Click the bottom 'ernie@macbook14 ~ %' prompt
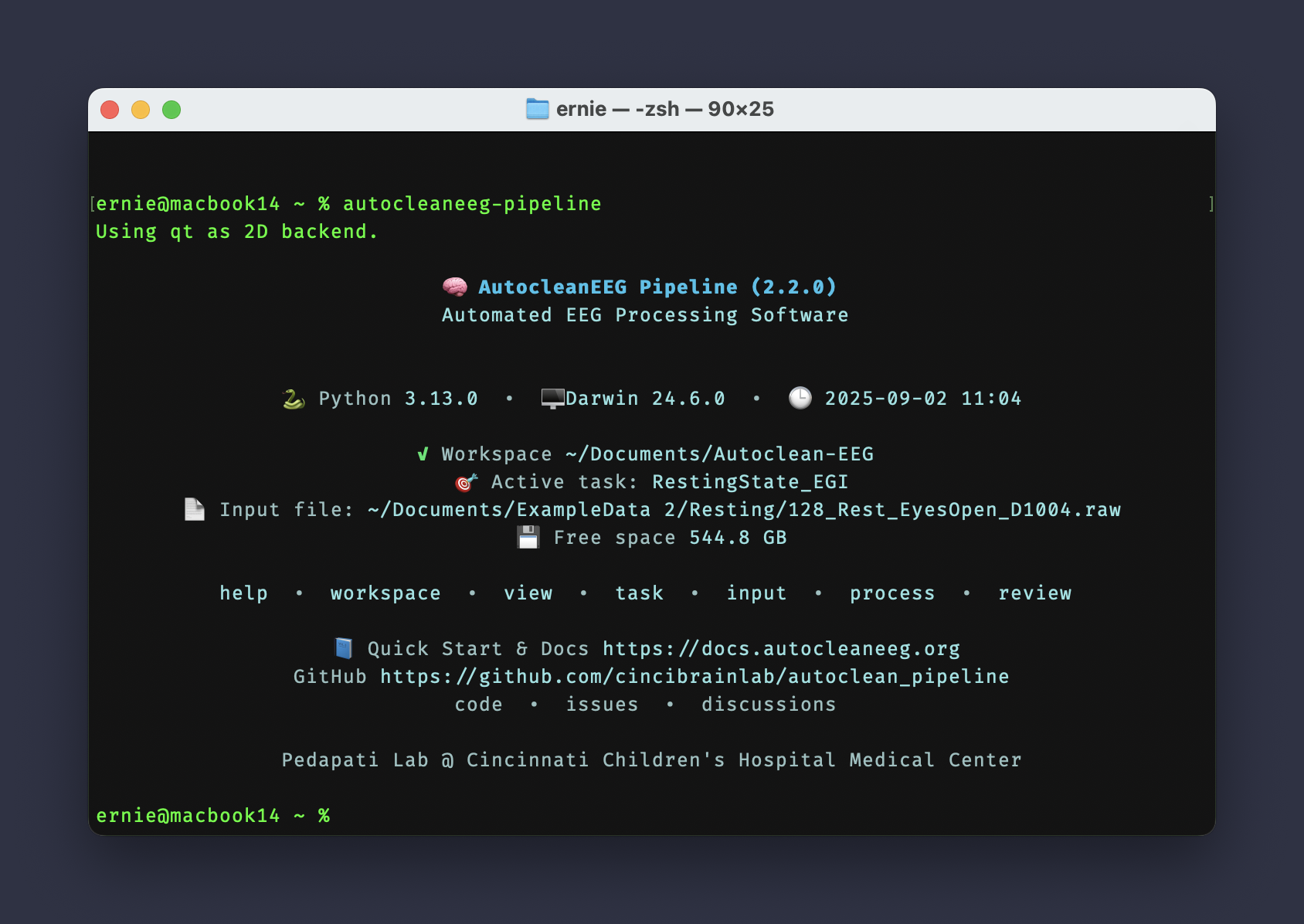Screen dimensions: 1304x924 [x=212, y=816]
